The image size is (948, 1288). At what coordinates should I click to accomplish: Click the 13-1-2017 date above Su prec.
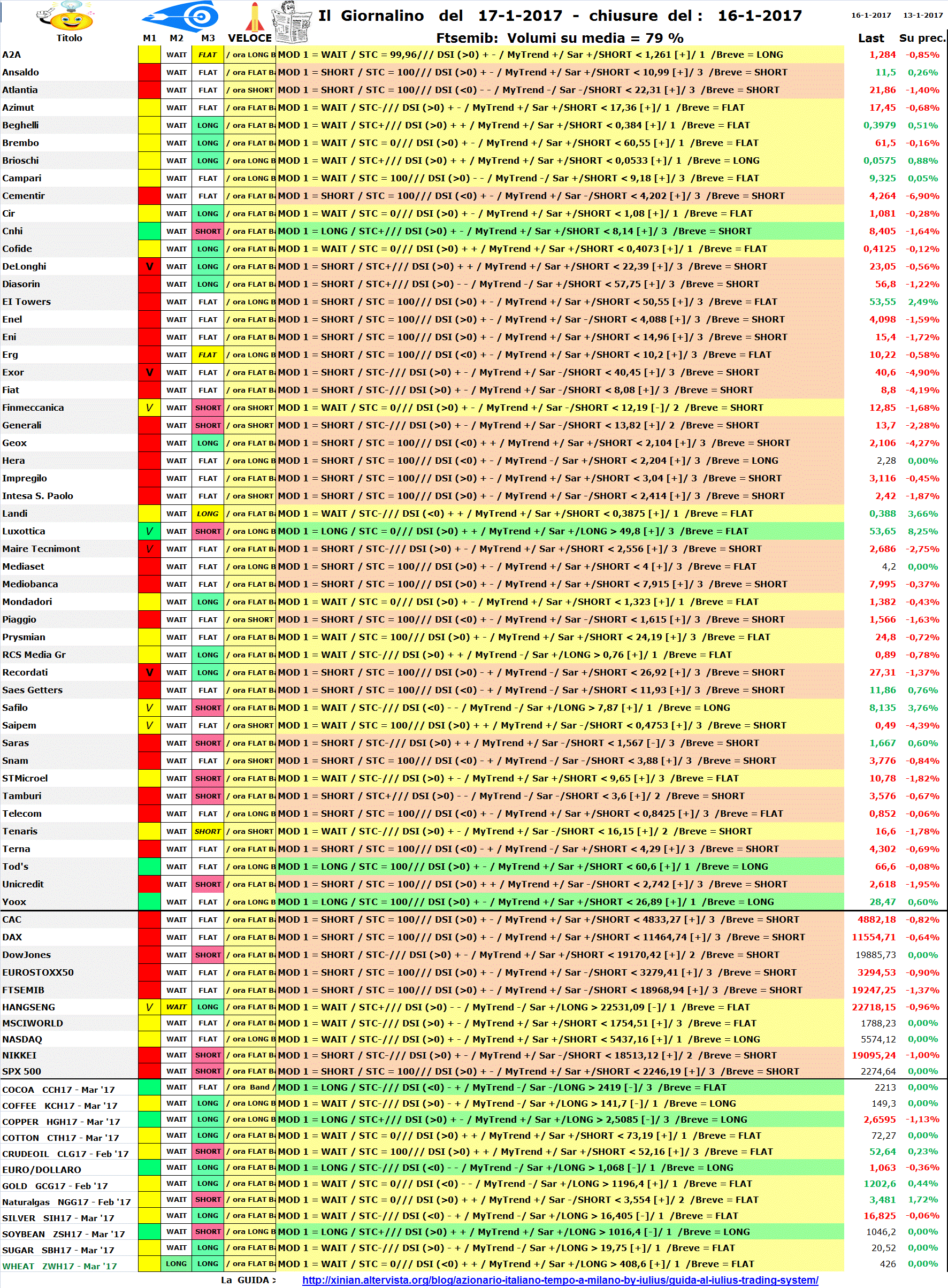923,15
